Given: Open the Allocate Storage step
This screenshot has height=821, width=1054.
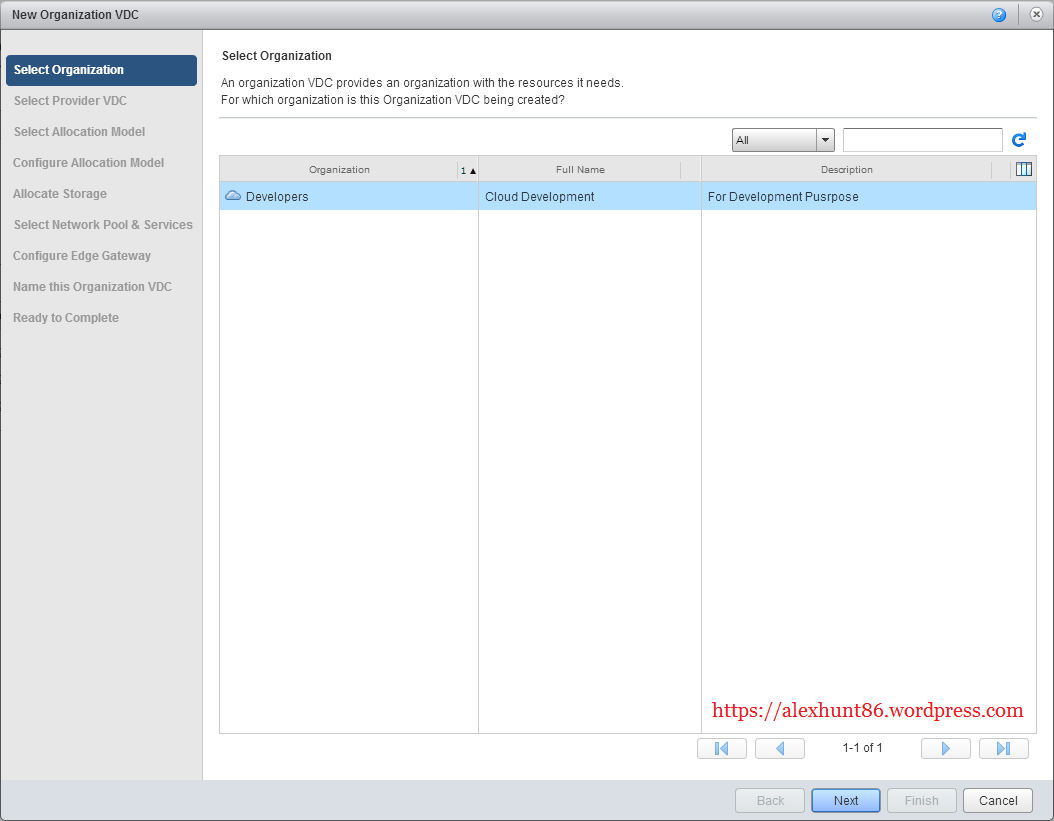Looking at the screenshot, I should click(60, 194).
